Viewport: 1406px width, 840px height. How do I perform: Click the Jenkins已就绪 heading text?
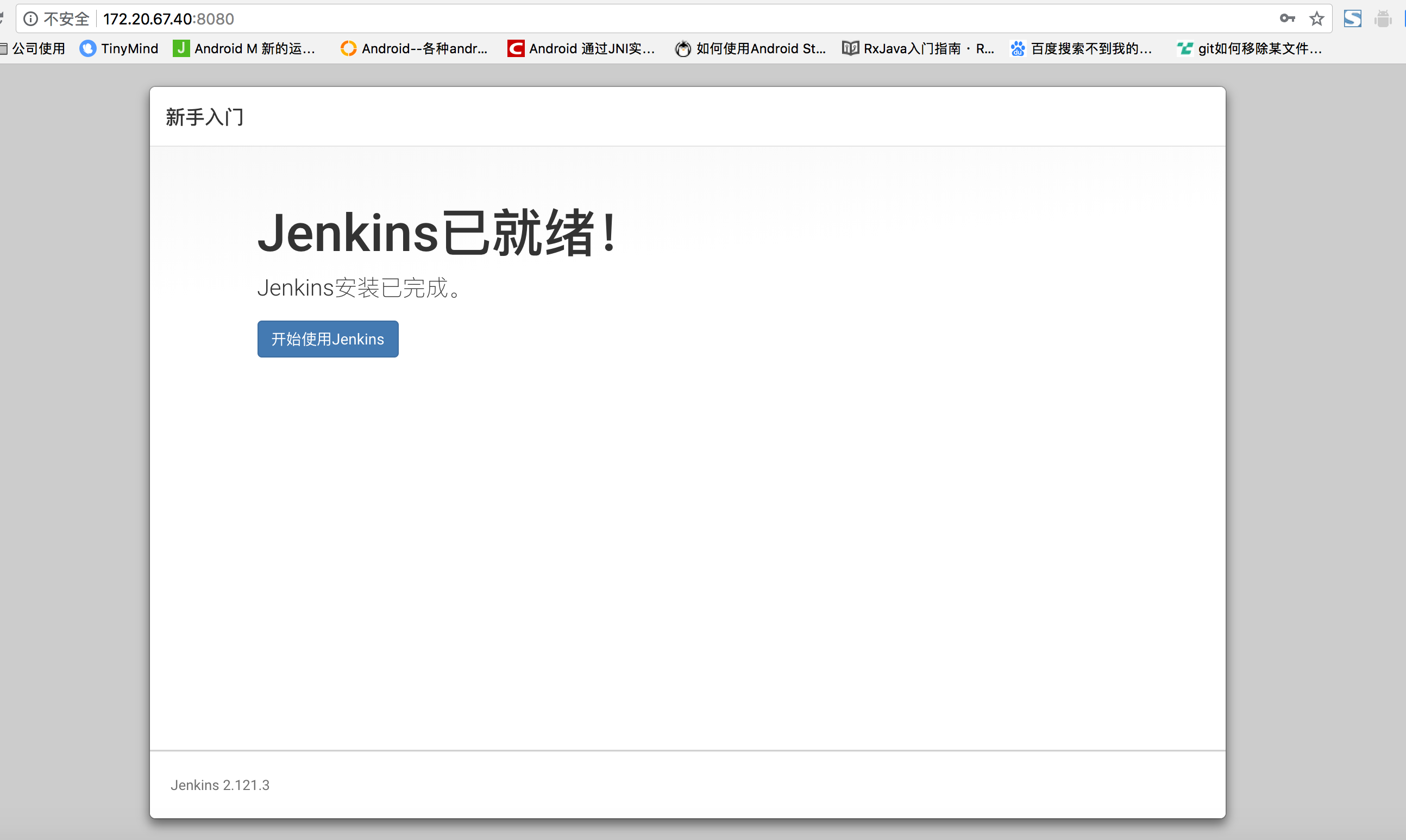pyautogui.click(x=437, y=233)
